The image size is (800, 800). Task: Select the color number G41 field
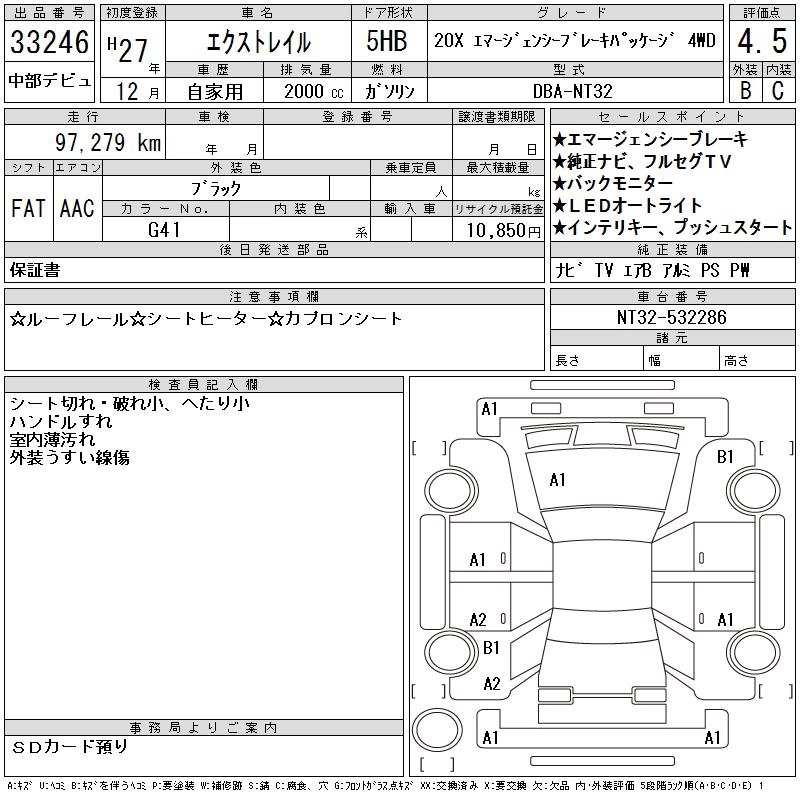click(x=164, y=230)
